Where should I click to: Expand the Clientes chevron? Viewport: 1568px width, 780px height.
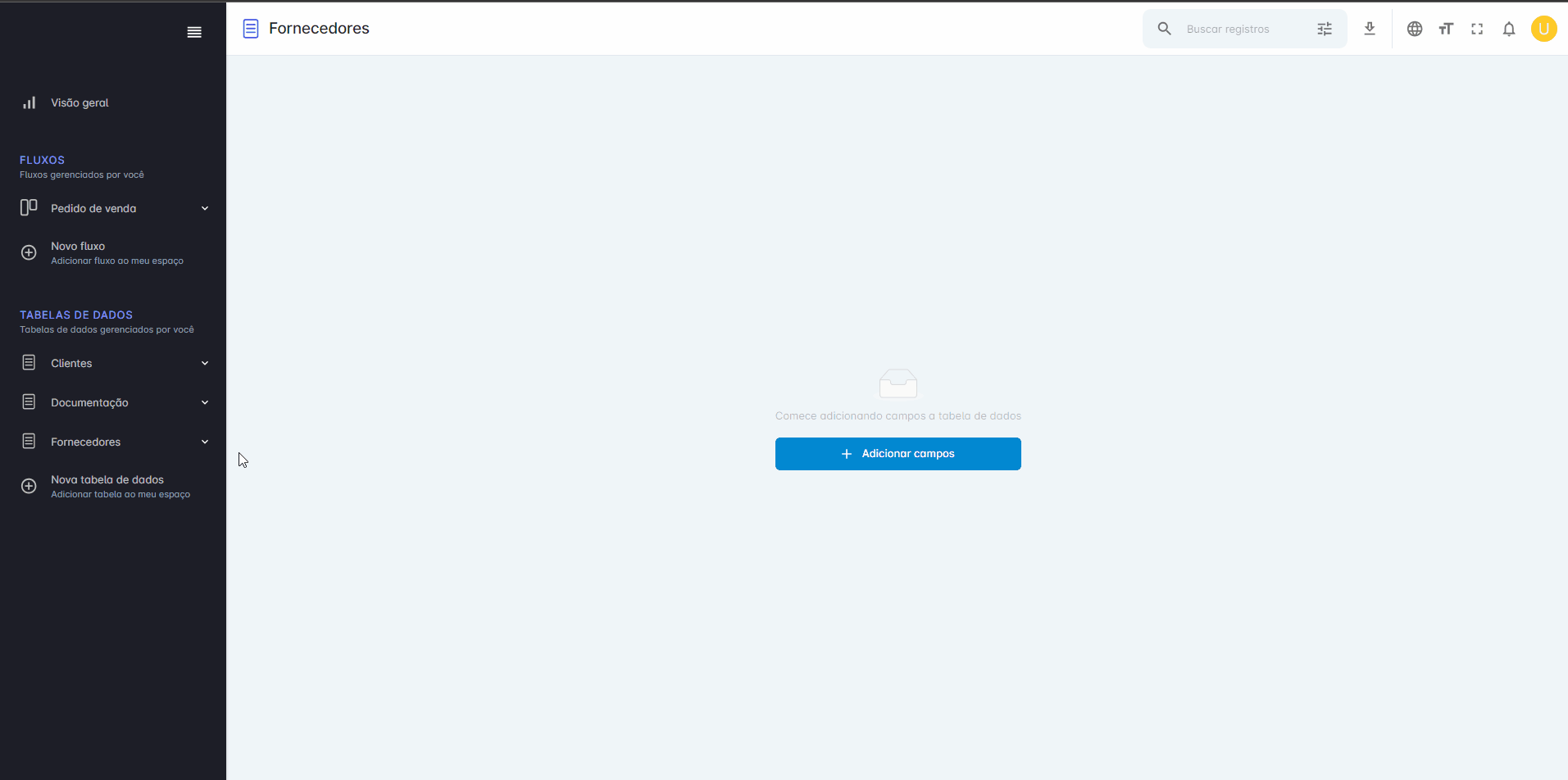[x=205, y=363]
